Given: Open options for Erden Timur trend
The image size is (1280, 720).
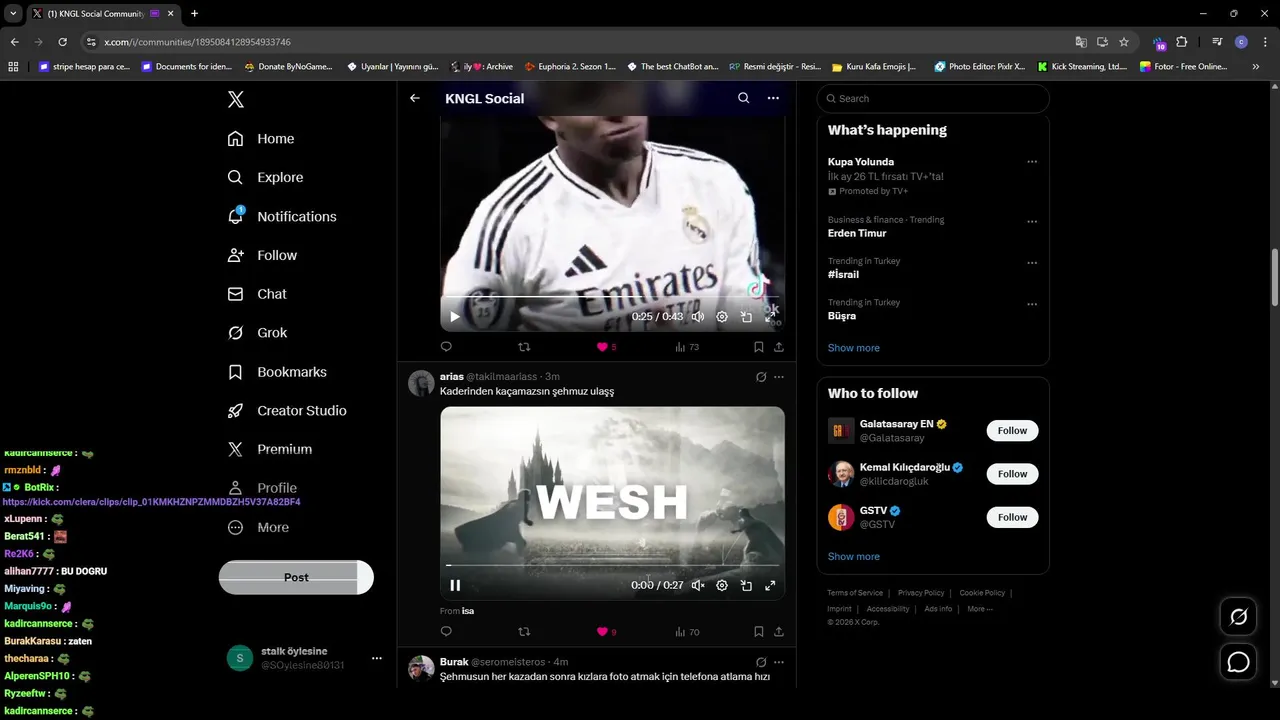Looking at the screenshot, I should click(1032, 222).
